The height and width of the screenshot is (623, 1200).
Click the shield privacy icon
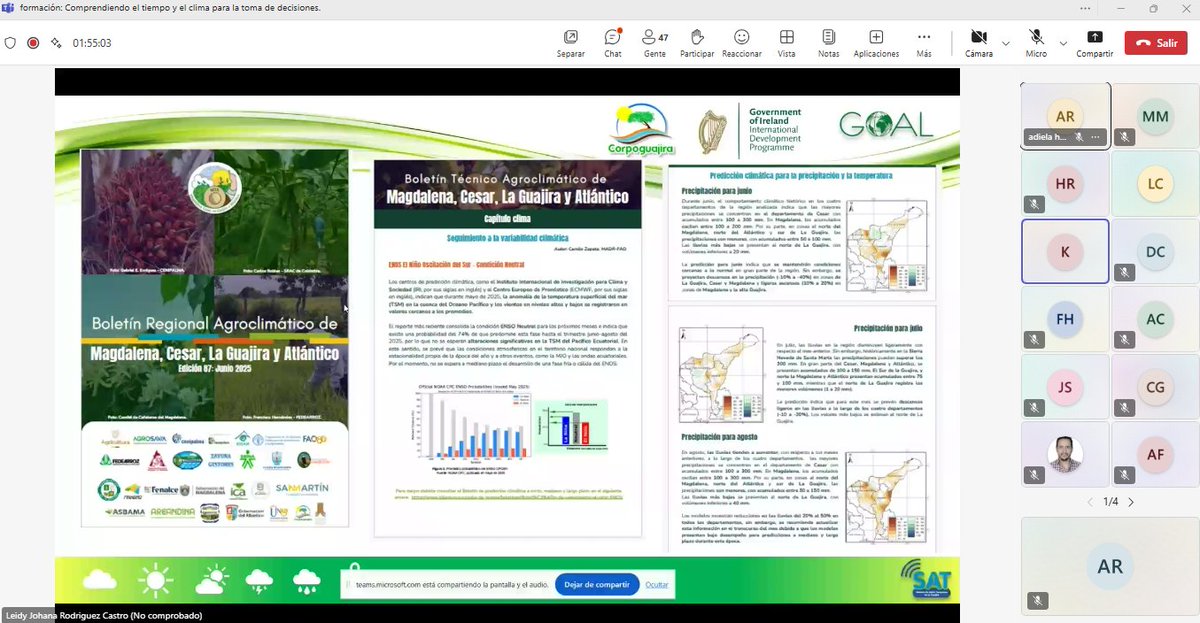coord(11,43)
